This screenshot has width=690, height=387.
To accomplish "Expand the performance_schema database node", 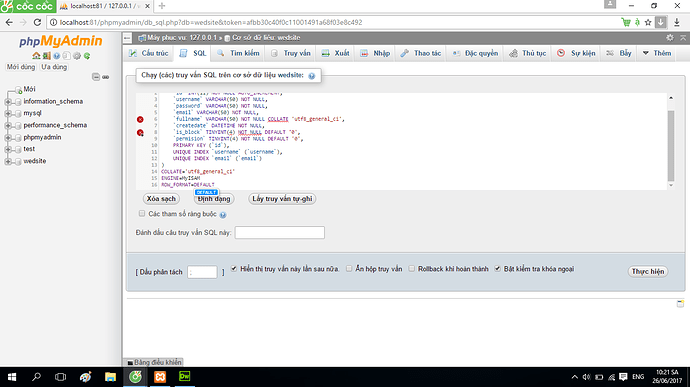I will coord(8,125).
